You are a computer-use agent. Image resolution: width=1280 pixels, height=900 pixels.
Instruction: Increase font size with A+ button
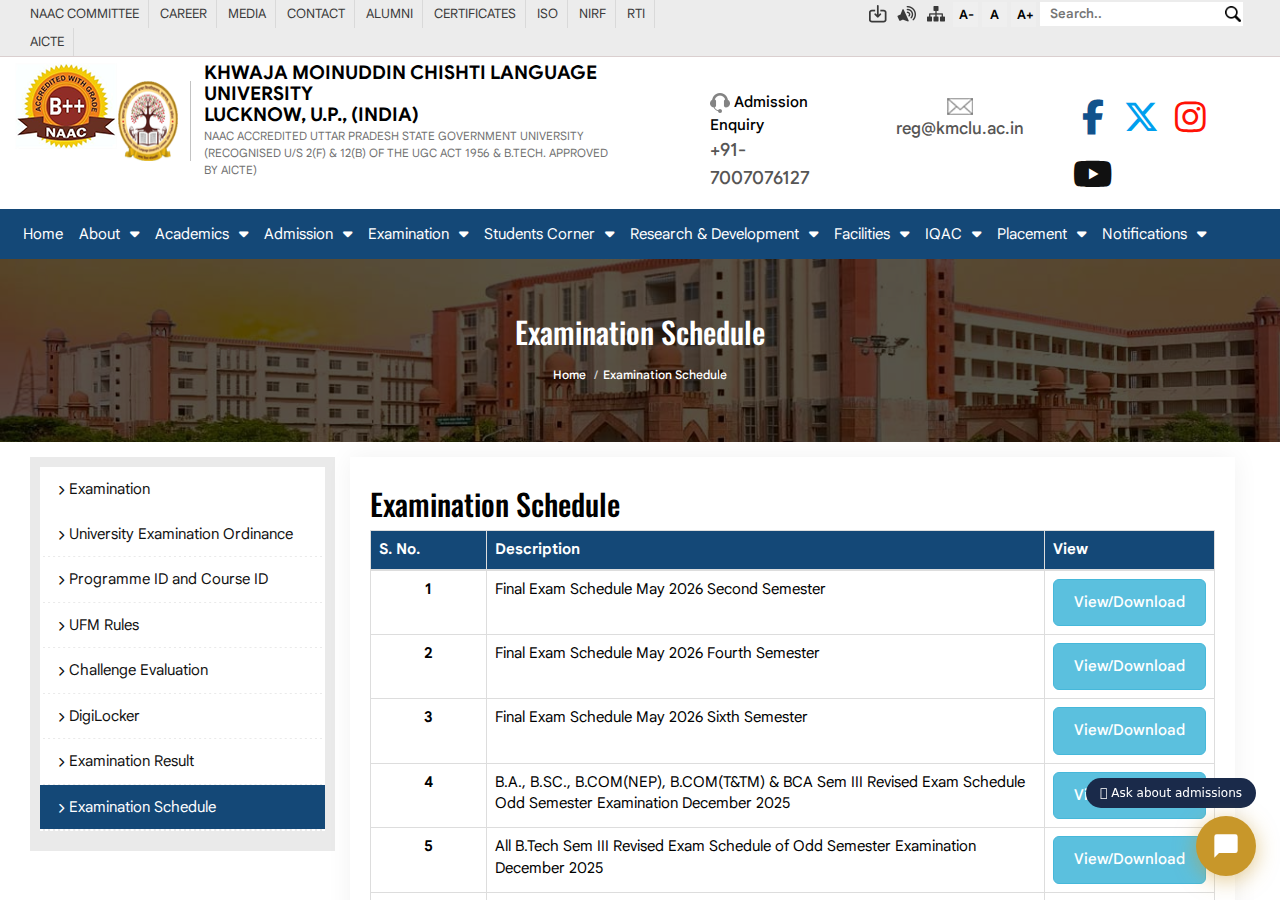(x=1025, y=14)
